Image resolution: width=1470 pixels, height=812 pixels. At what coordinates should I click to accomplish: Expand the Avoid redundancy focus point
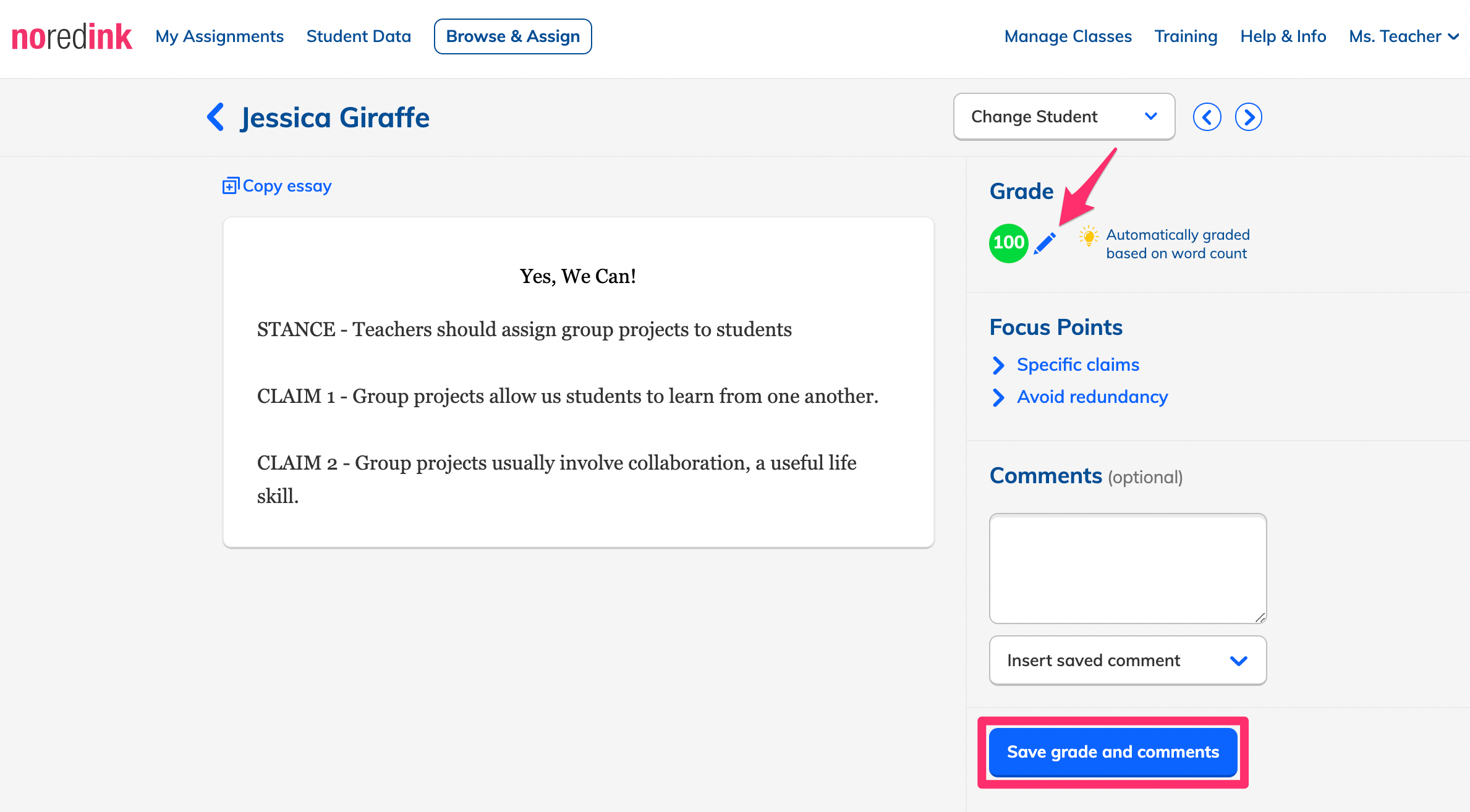(1079, 397)
